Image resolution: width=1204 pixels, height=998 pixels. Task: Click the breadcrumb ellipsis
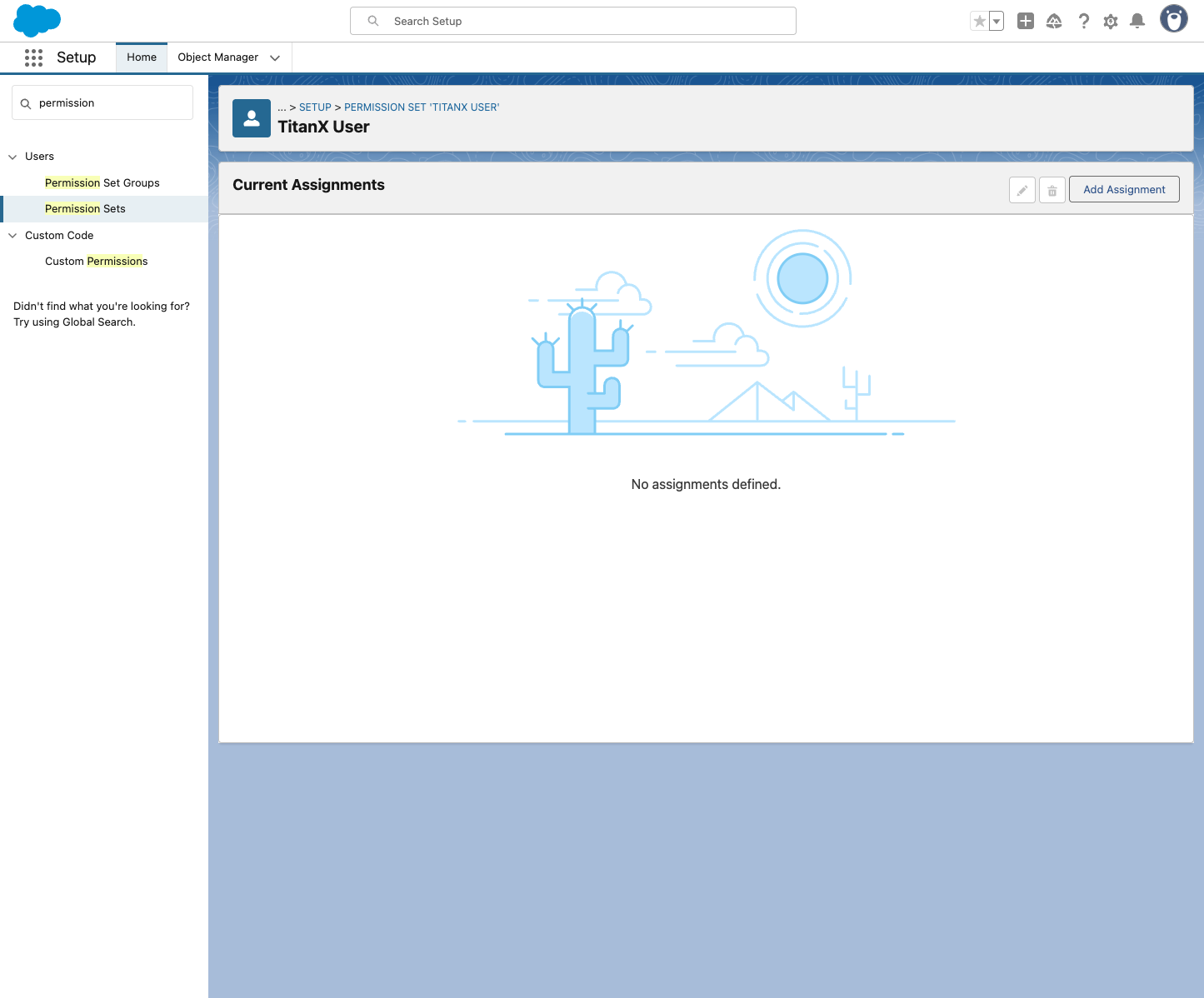[282, 107]
